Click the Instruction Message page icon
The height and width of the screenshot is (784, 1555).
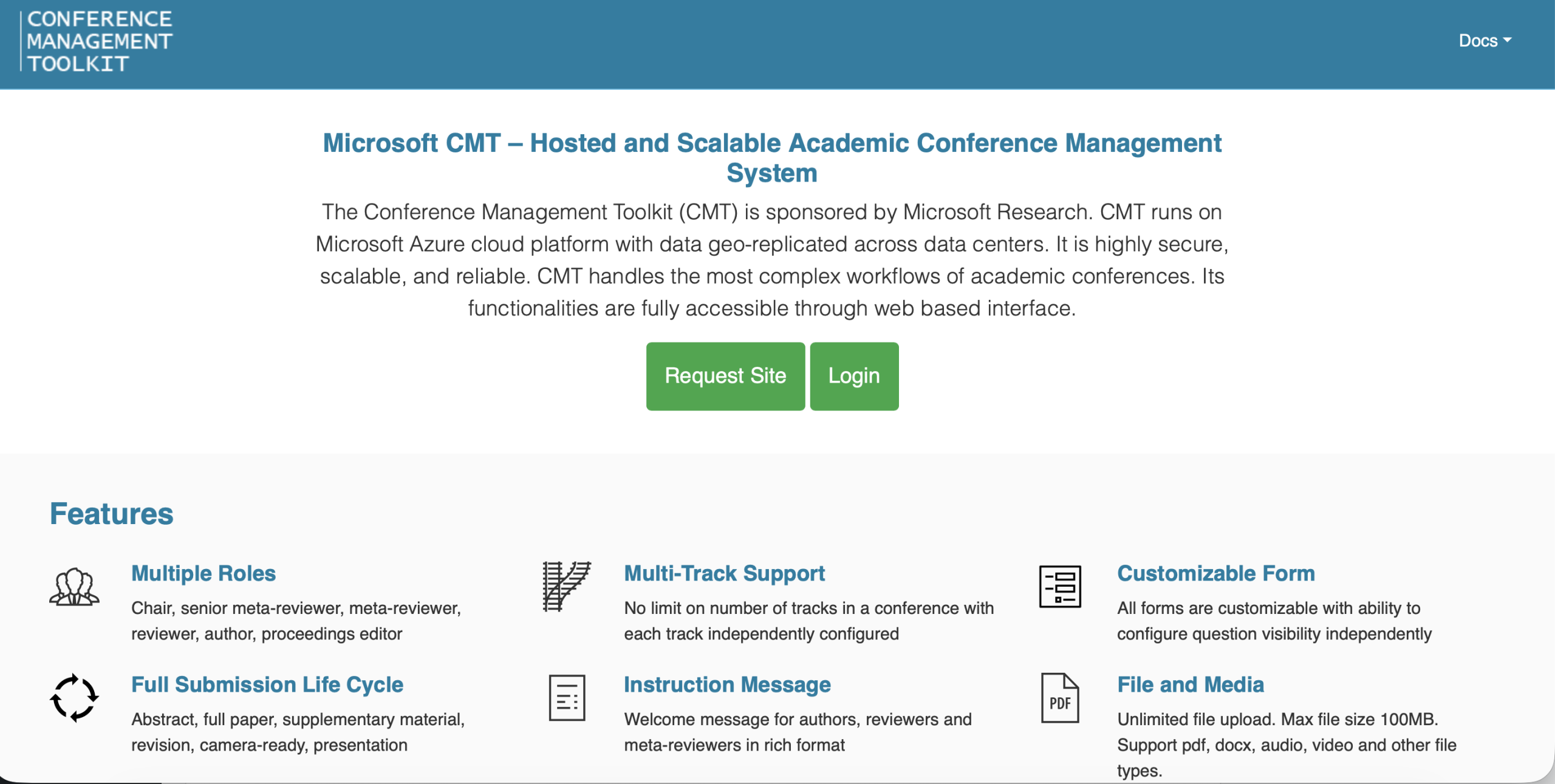(567, 698)
